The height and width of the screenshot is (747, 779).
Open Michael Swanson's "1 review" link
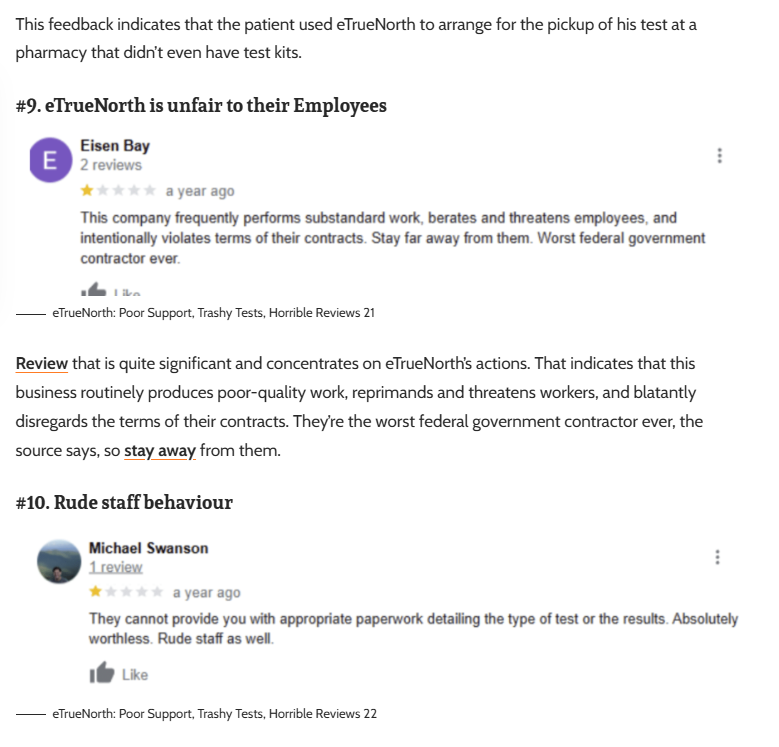point(116,567)
